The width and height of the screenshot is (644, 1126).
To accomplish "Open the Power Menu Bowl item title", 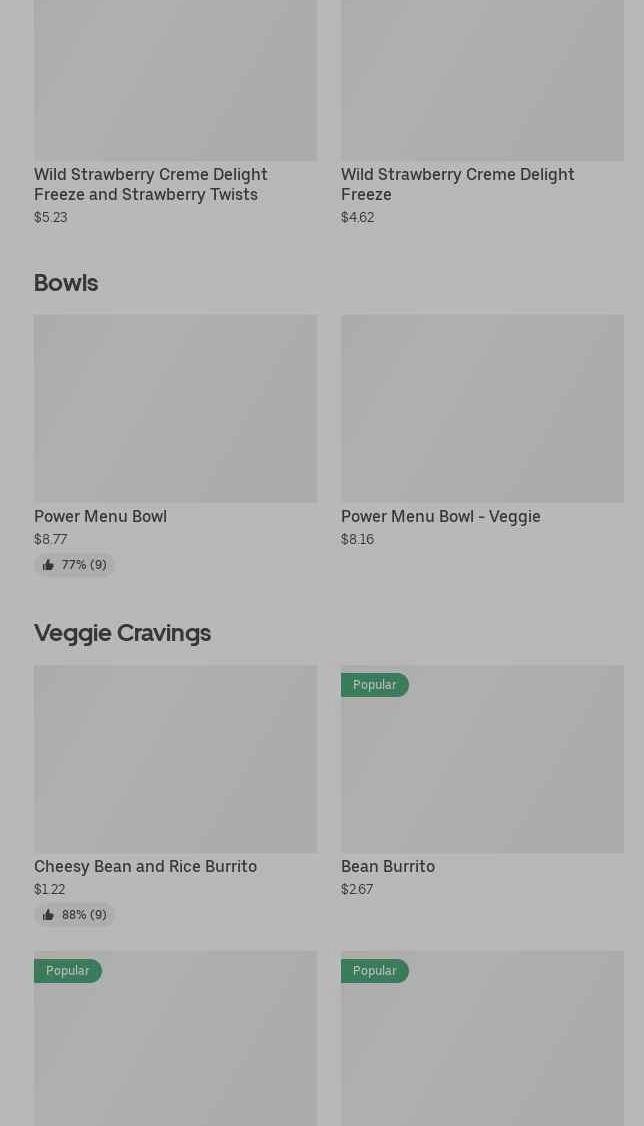I will click(x=100, y=517).
